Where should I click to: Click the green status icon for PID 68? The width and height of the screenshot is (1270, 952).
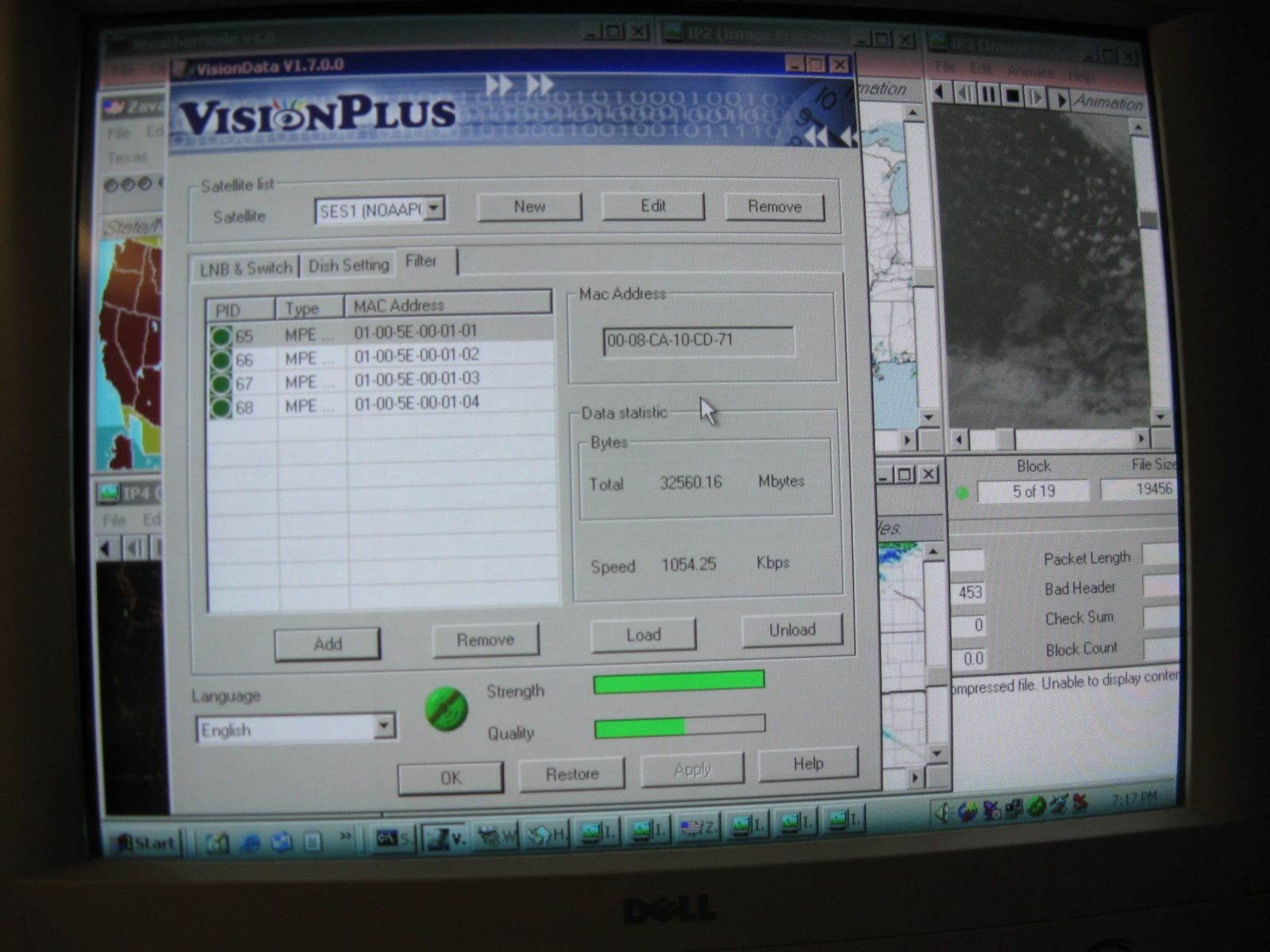point(221,408)
